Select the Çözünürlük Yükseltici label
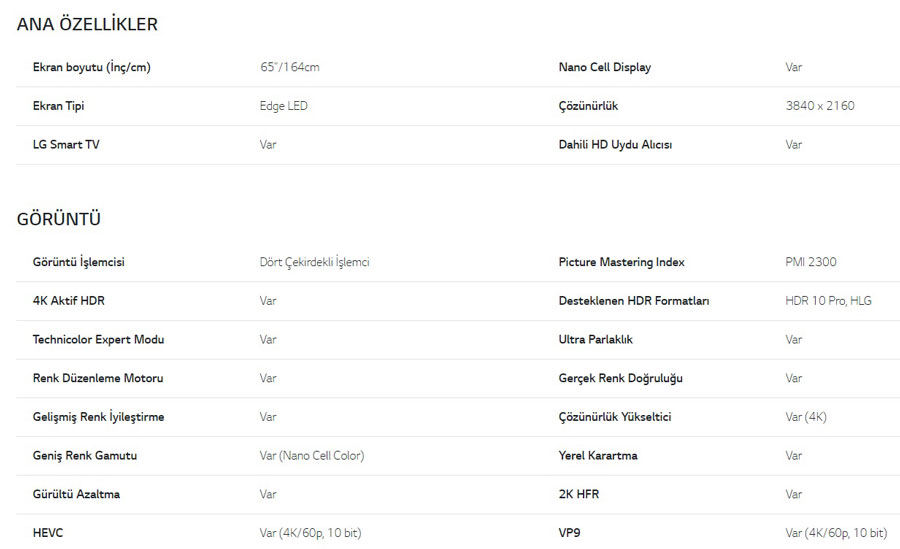 pos(615,417)
